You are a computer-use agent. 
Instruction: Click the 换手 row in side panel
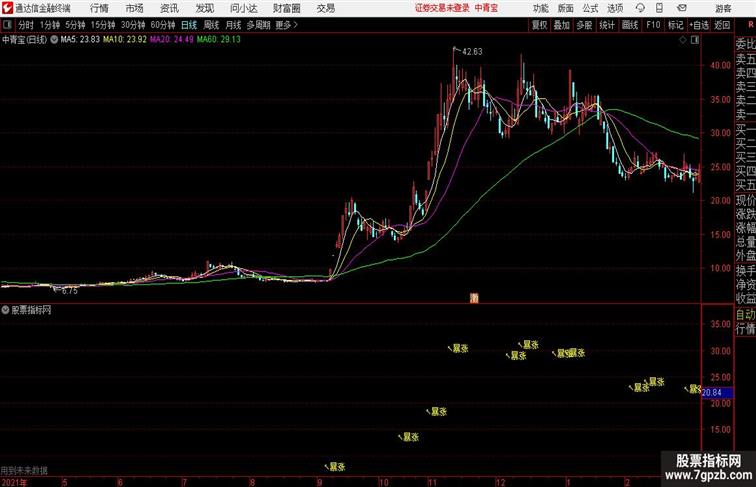click(745, 271)
